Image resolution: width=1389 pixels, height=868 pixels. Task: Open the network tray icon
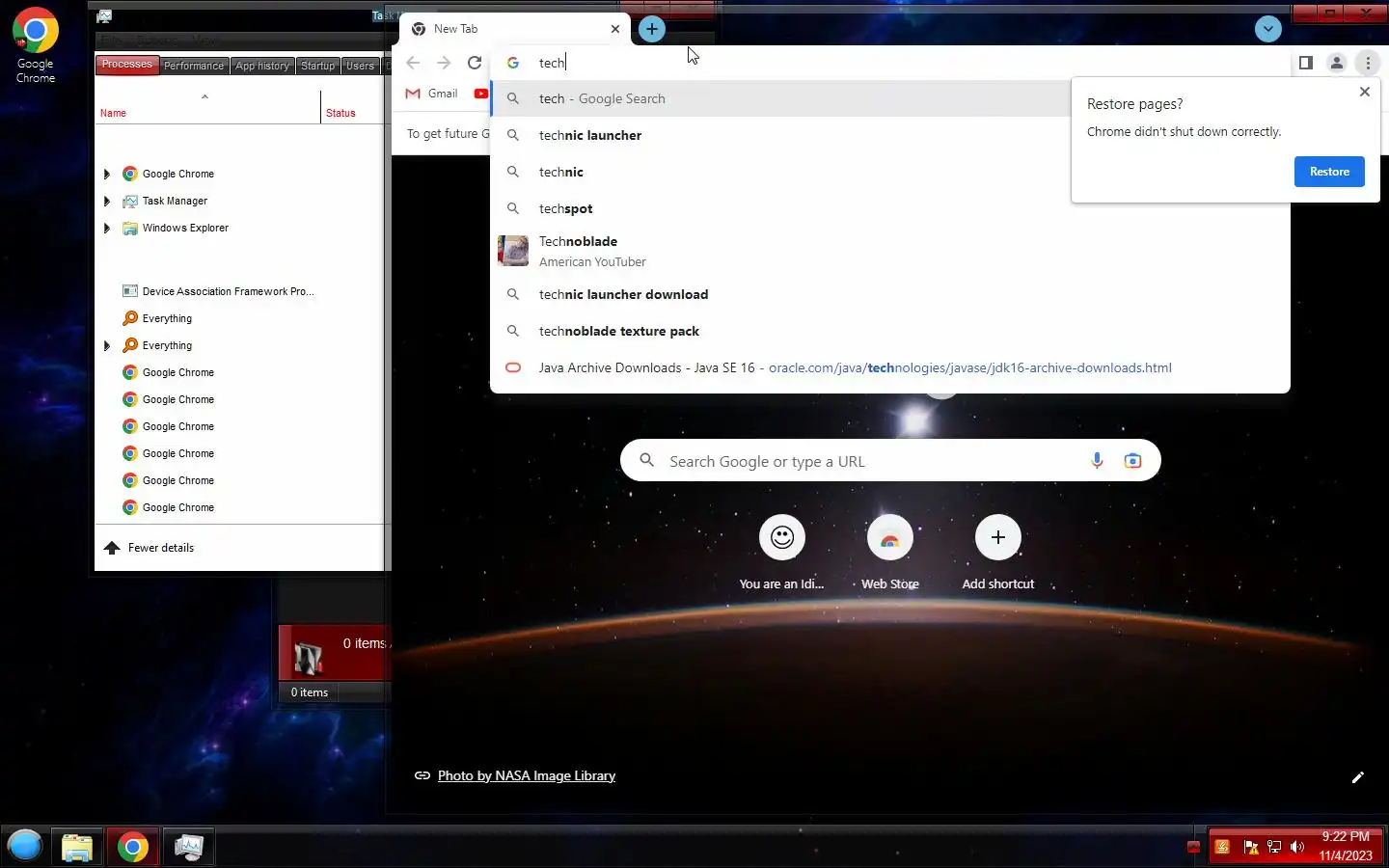click(1274, 847)
